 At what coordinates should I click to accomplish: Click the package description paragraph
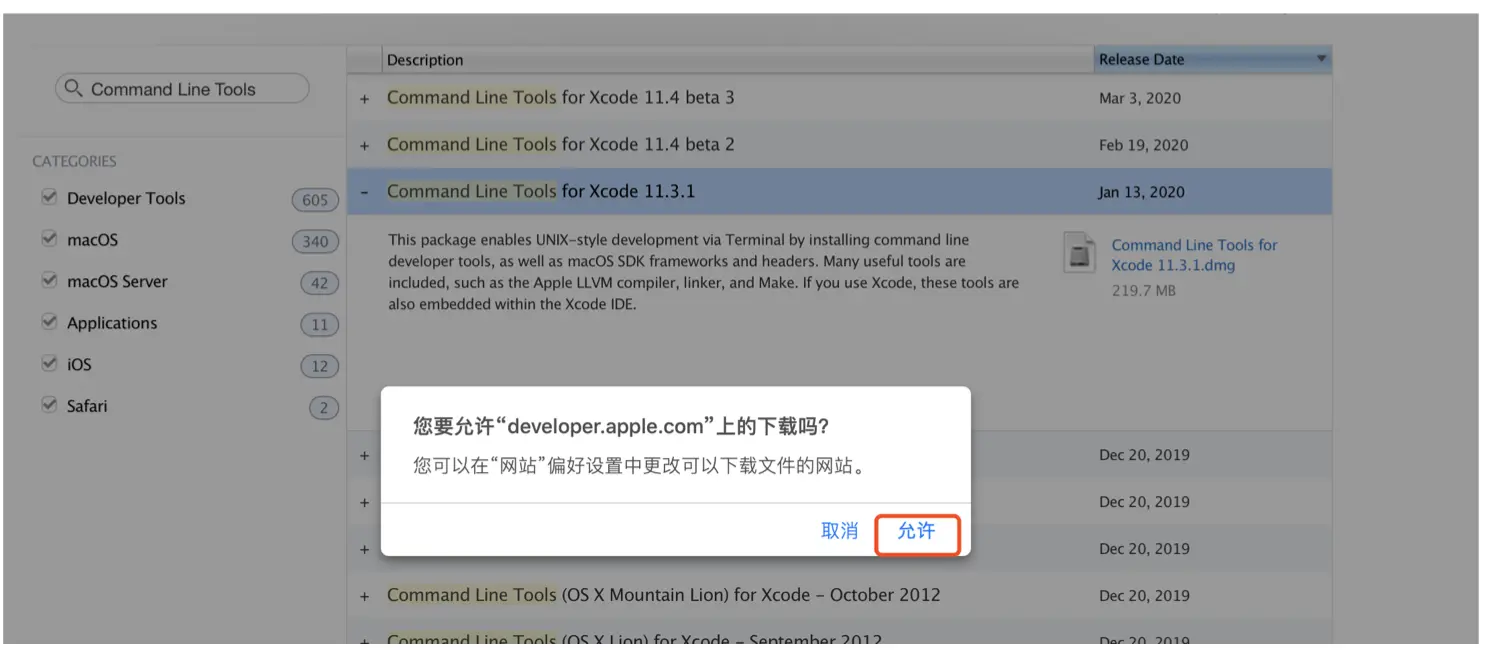point(703,272)
